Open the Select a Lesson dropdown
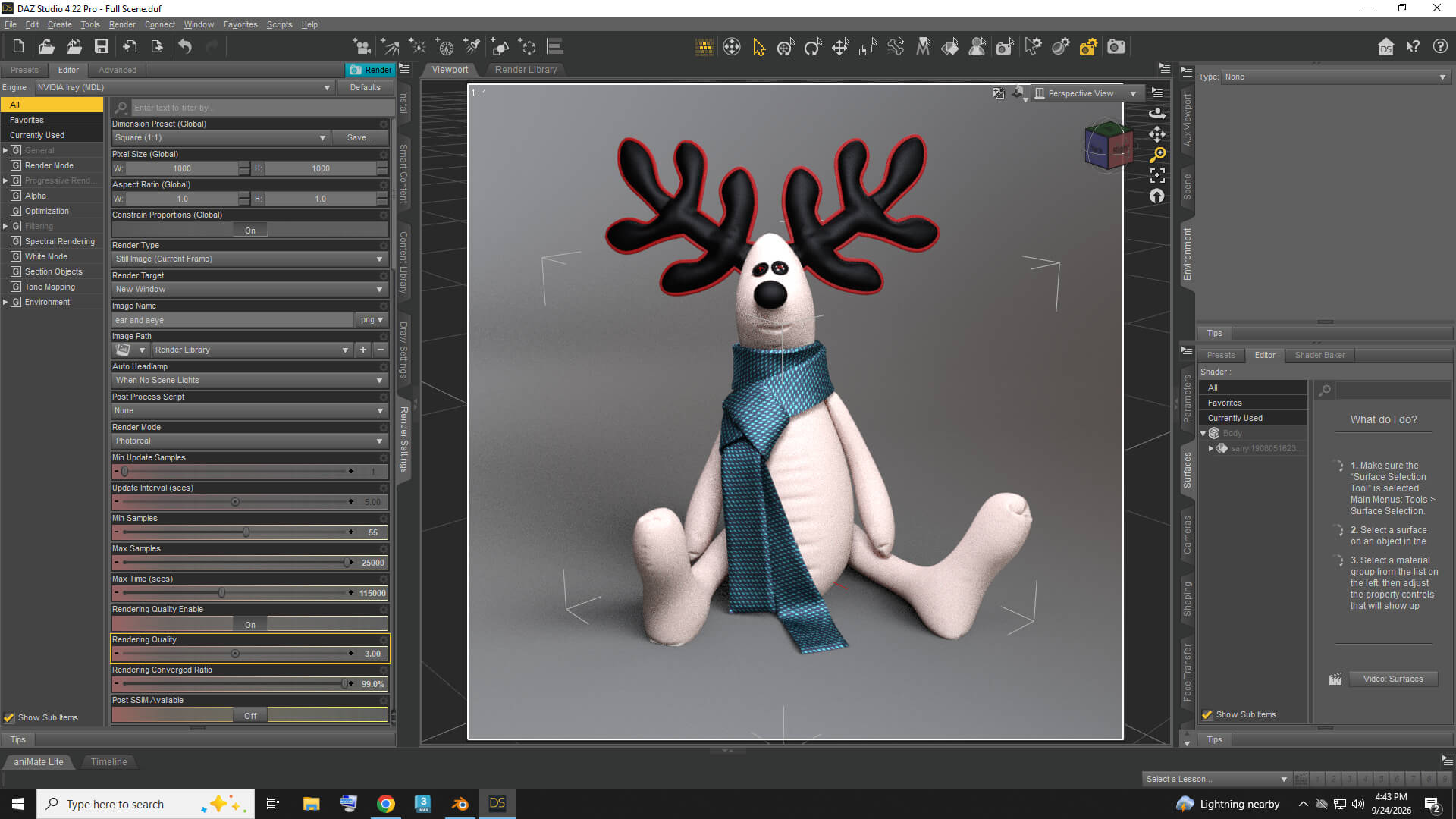1456x819 pixels. tap(1216, 779)
